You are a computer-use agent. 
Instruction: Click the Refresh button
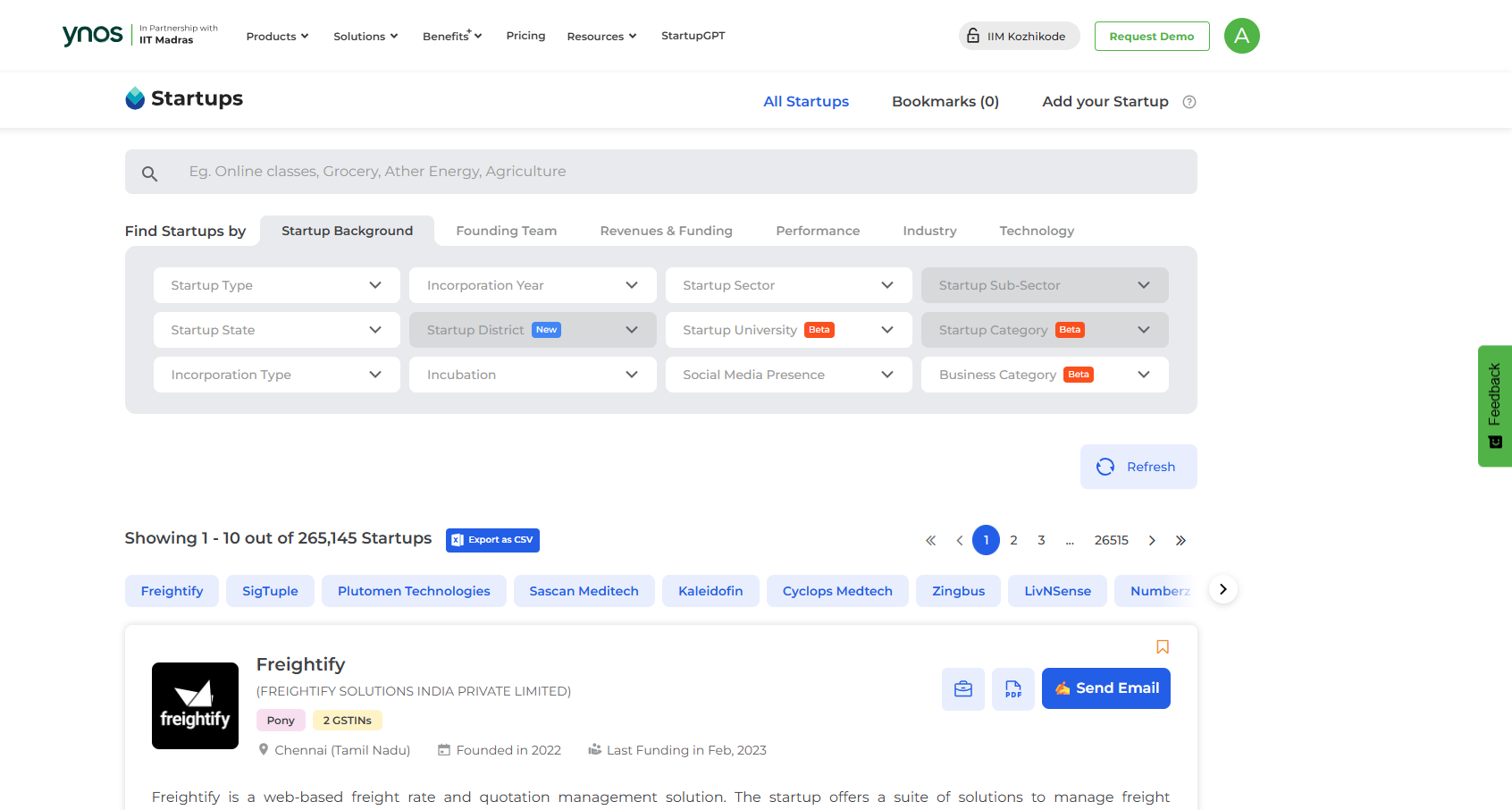click(x=1138, y=467)
